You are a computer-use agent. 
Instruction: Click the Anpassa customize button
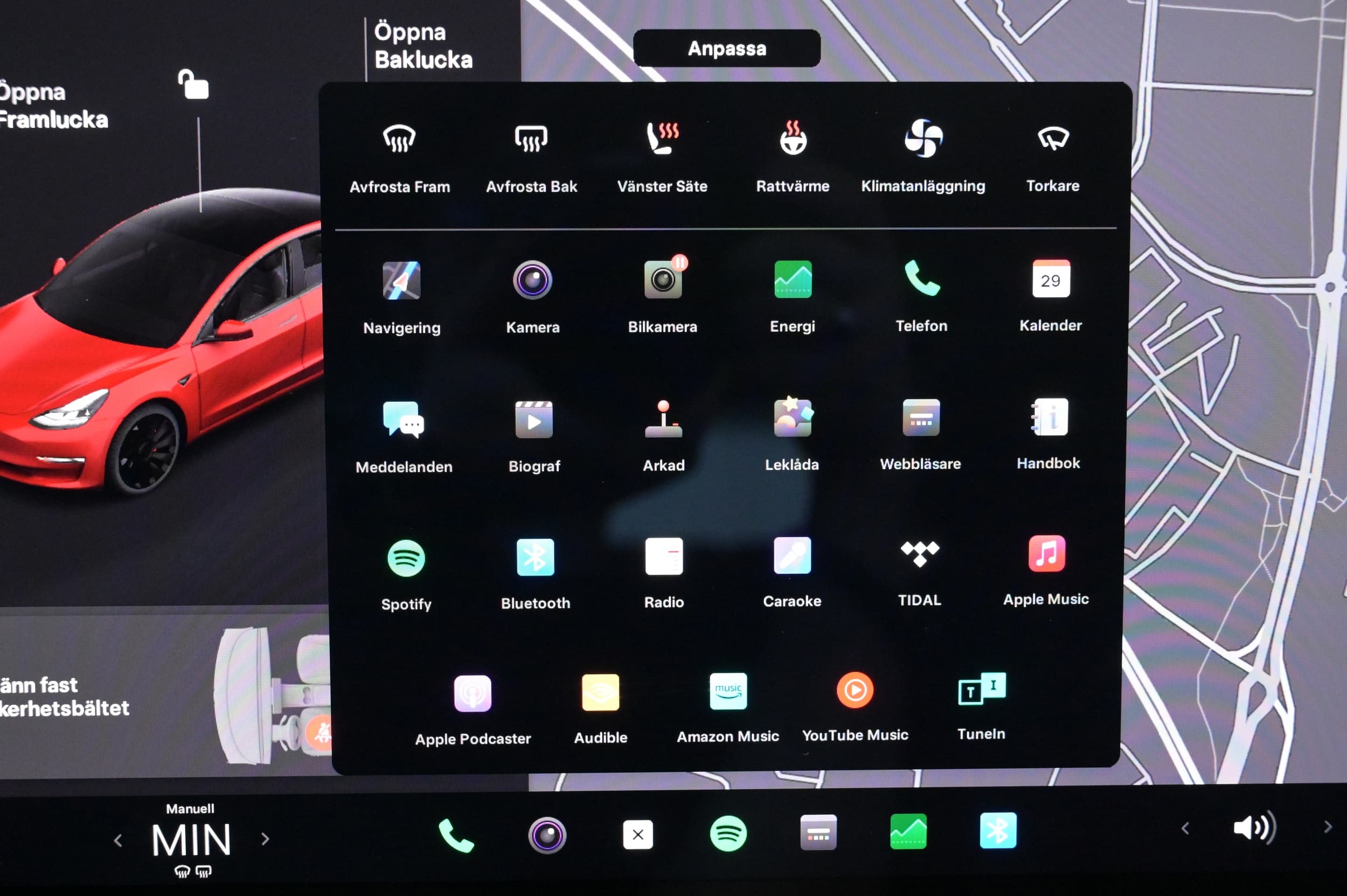[x=726, y=48]
